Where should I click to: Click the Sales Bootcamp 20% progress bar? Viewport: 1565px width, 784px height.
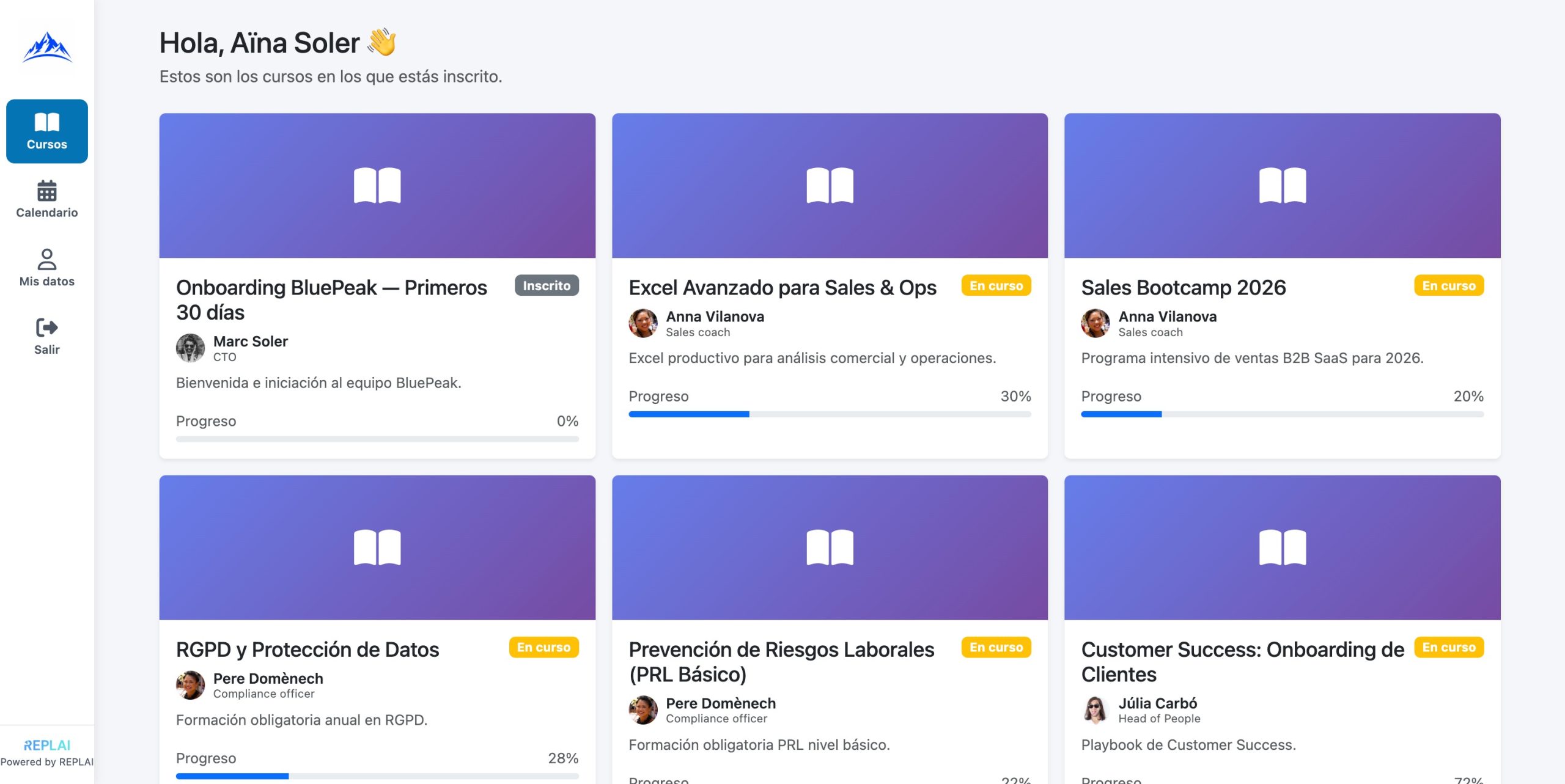[x=1283, y=414]
